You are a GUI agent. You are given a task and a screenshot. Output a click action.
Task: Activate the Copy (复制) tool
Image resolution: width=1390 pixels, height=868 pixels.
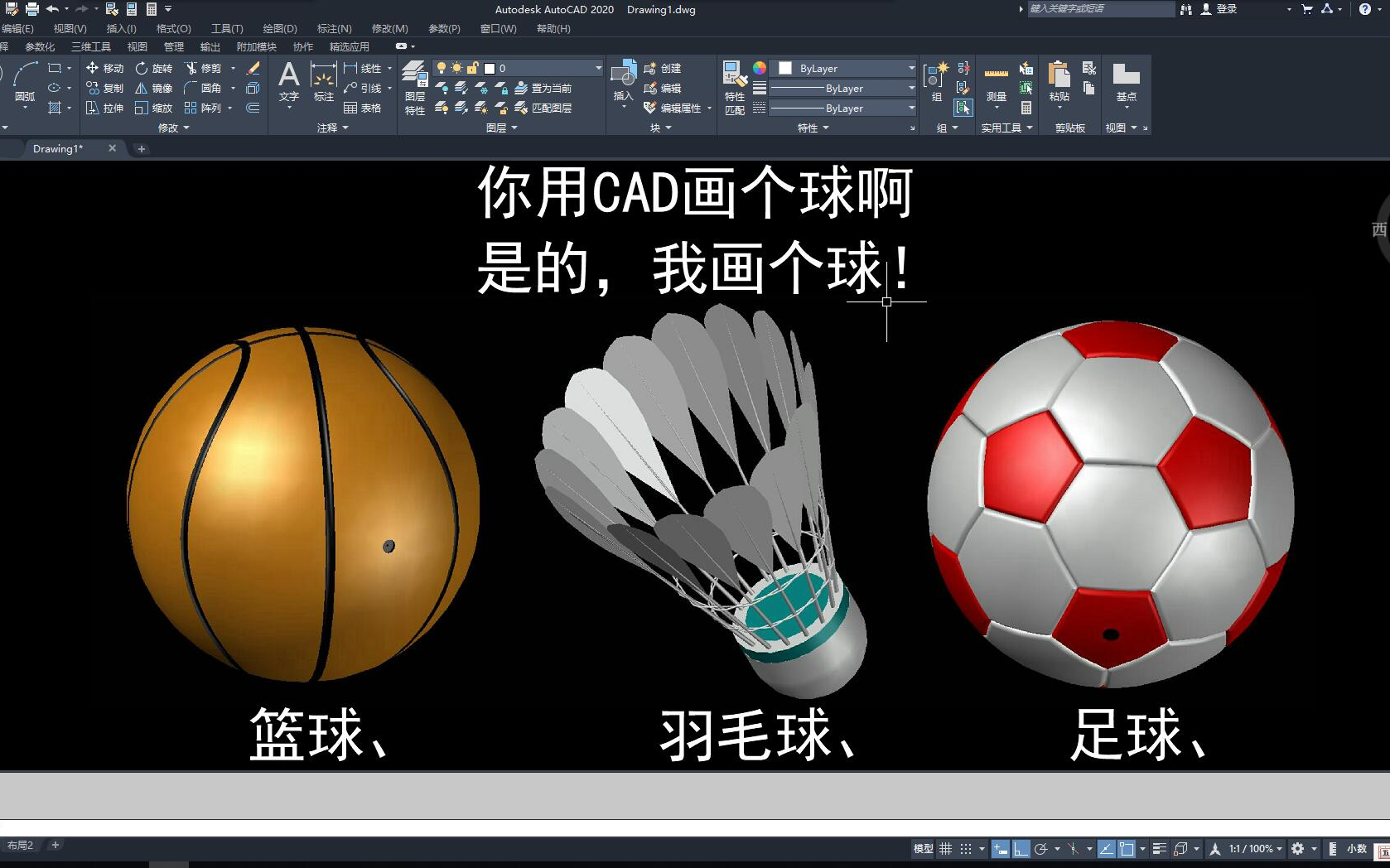pos(110,88)
